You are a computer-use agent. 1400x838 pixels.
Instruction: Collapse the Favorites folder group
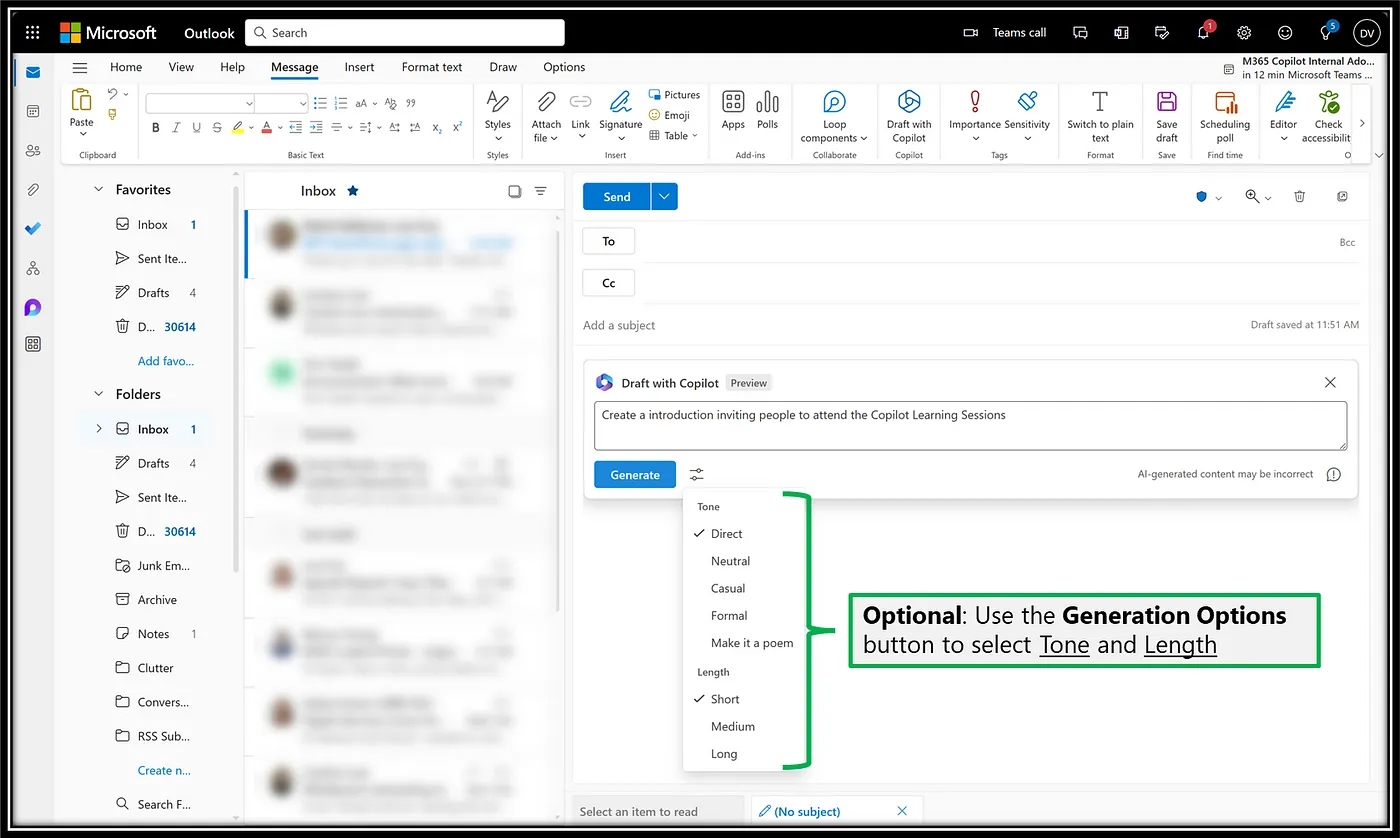[x=99, y=189]
